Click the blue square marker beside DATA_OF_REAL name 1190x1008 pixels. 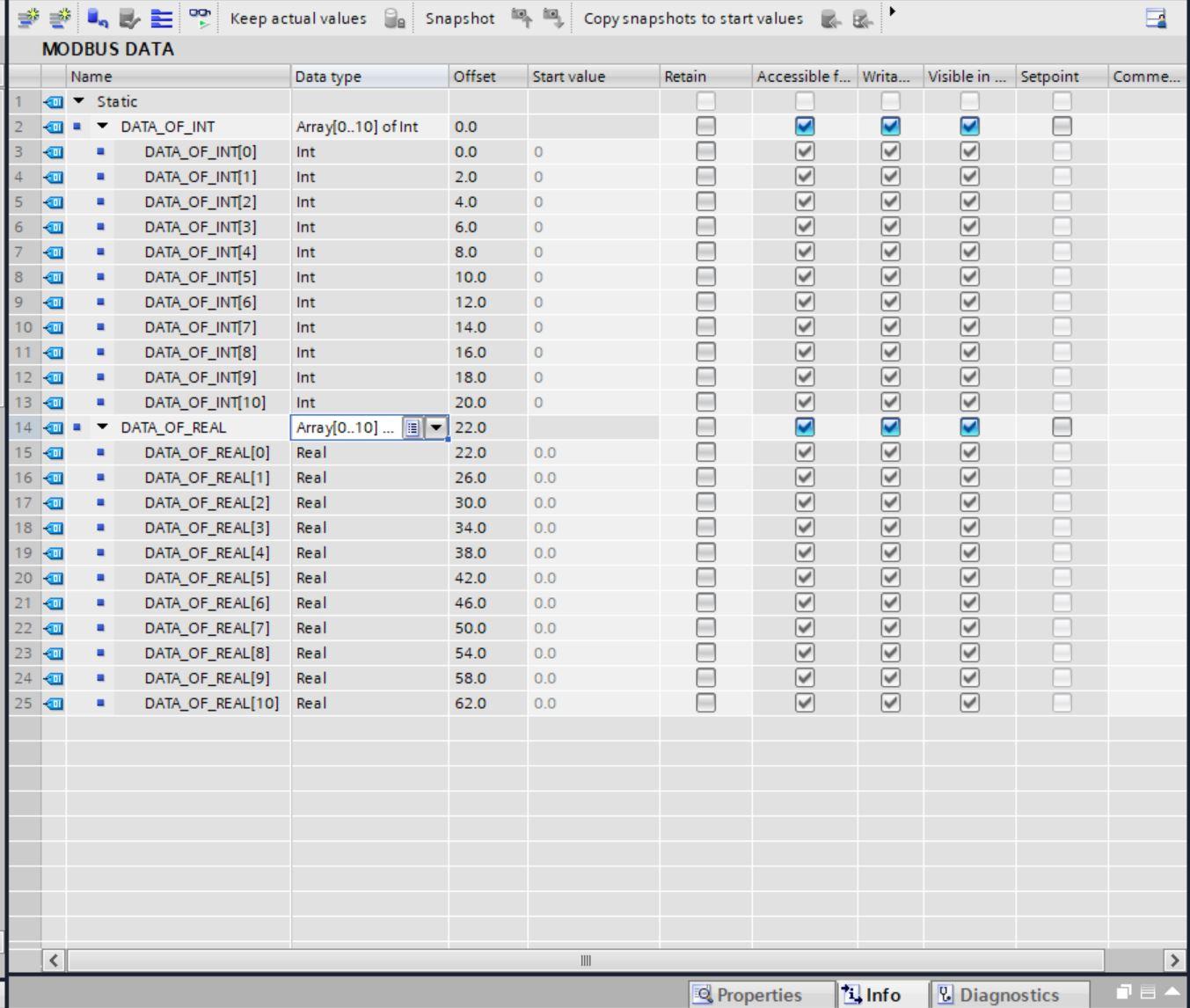point(77,427)
